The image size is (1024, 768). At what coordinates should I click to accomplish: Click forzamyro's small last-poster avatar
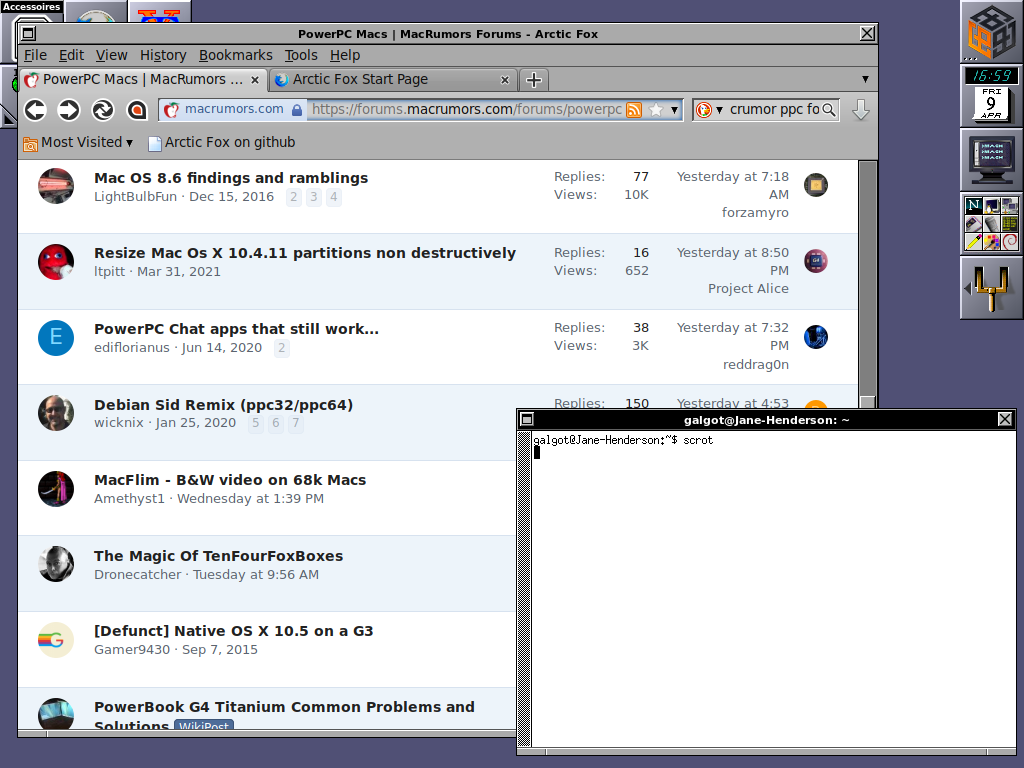pos(816,185)
